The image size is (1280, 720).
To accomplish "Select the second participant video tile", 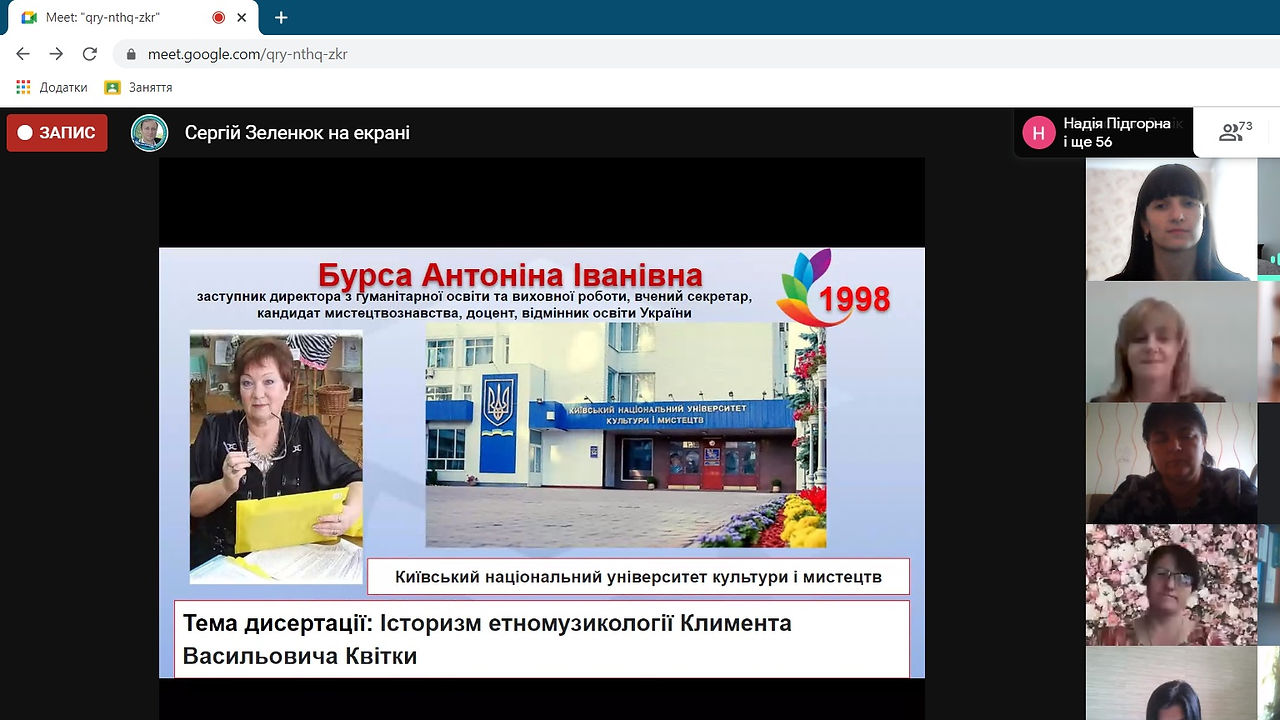I will tap(1171, 341).
